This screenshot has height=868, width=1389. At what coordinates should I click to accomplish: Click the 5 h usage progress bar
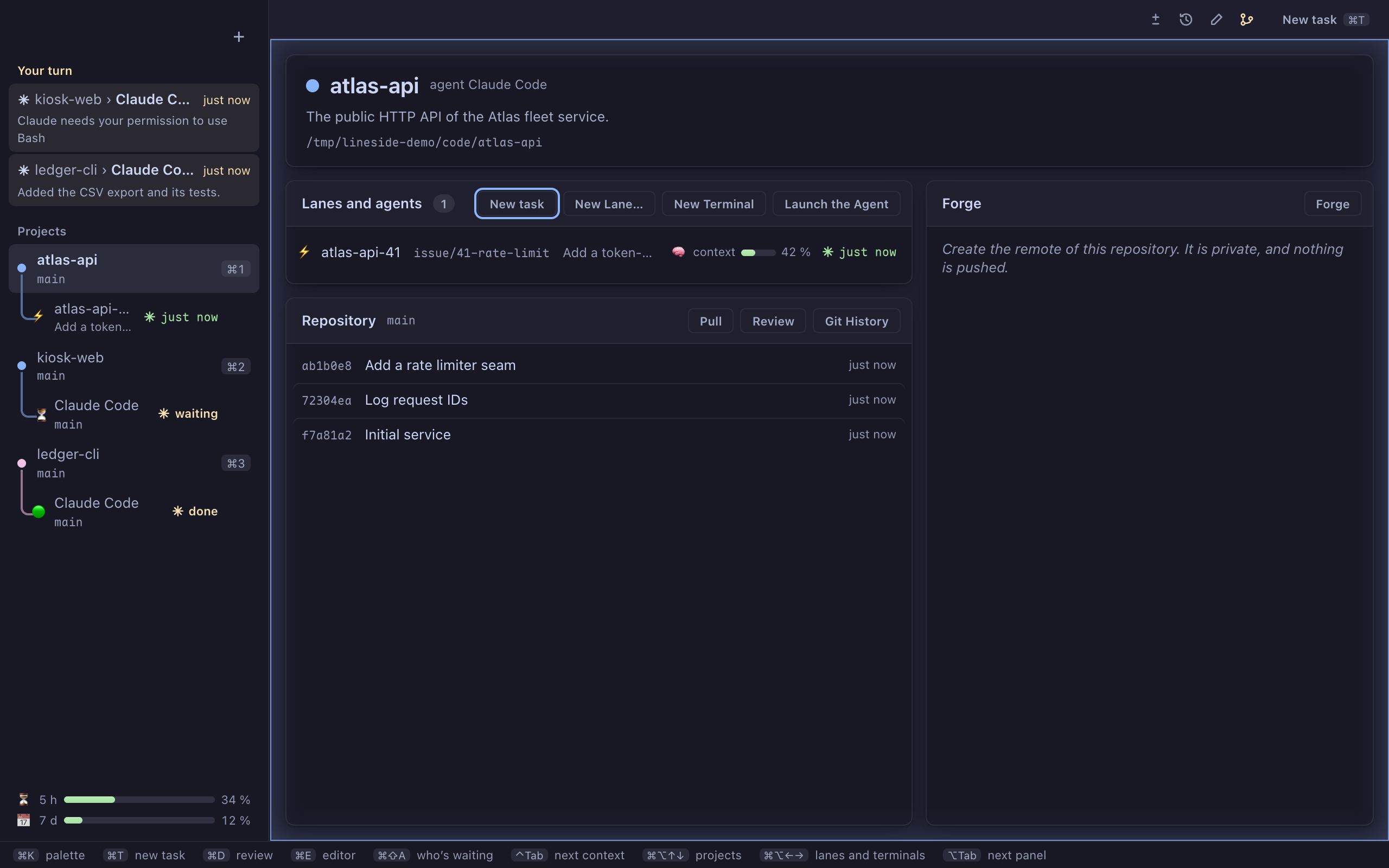(x=139, y=800)
